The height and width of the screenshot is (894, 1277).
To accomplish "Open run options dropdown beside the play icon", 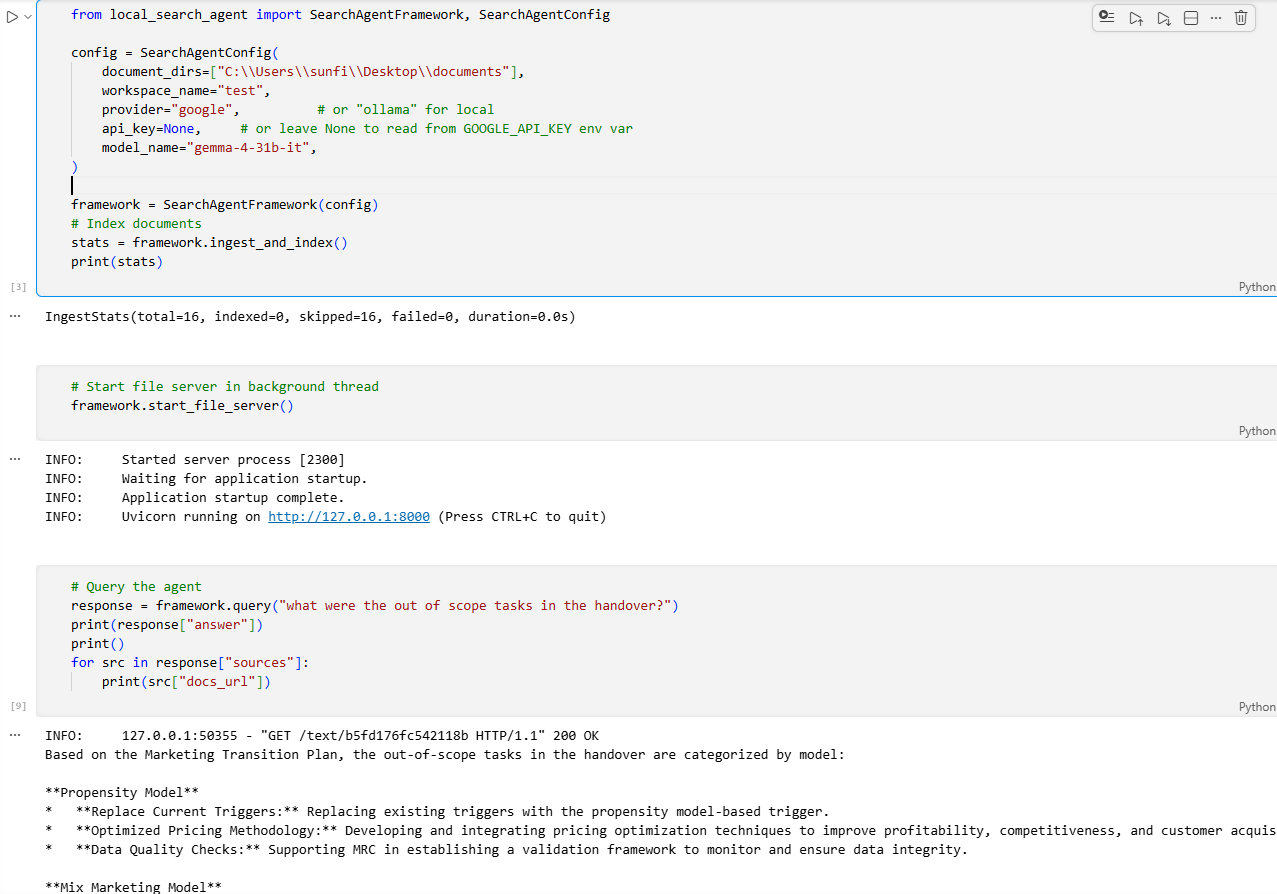I will [27, 17].
